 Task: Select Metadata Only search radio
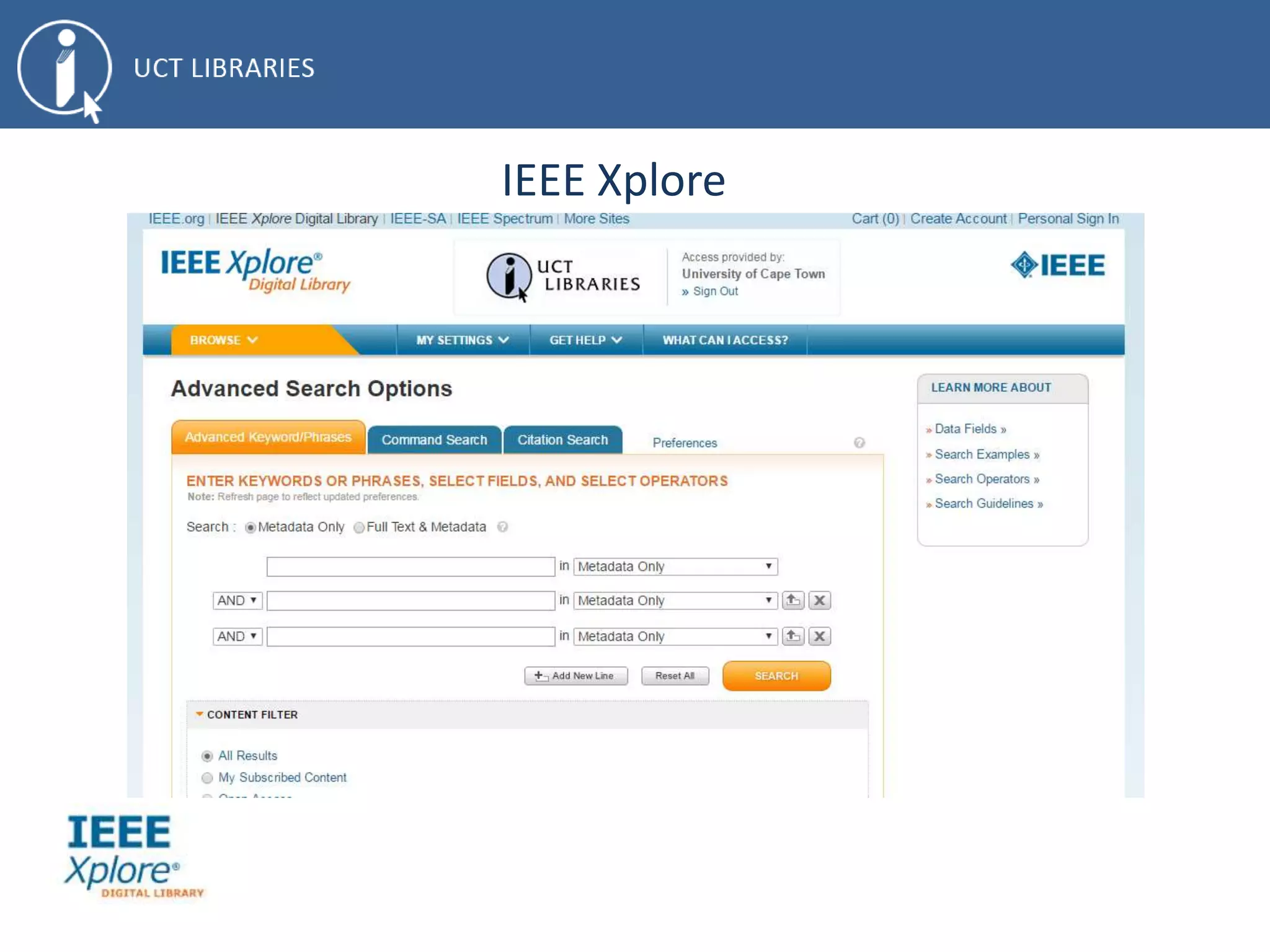[x=251, y=527]
